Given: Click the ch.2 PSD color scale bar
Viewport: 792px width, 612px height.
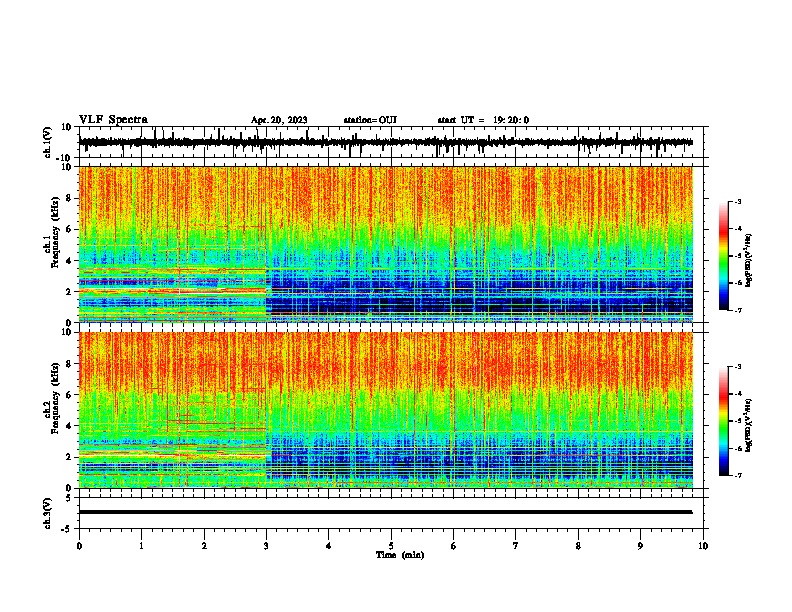Looking at the screenshot, I should pos(723,421).
